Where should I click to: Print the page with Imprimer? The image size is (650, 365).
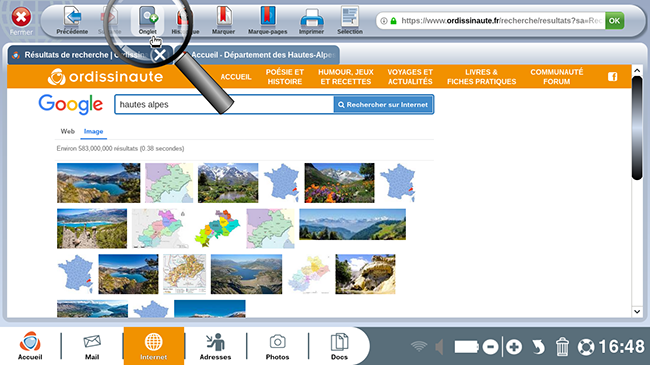coord(311,20)
